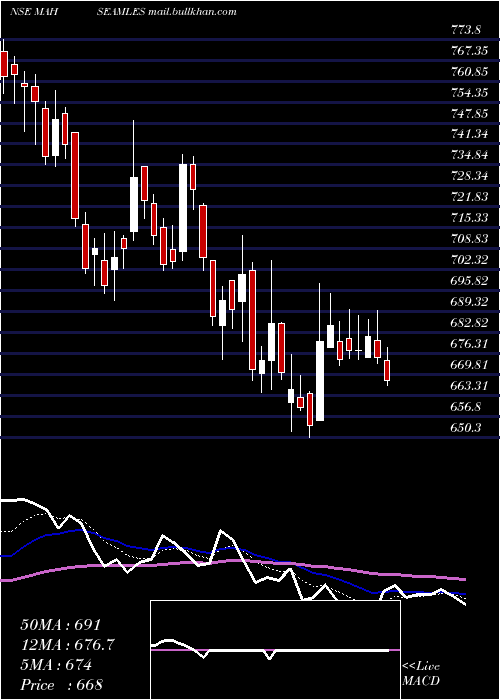Click the 767.35 price axis label

[x=469, y=51]
